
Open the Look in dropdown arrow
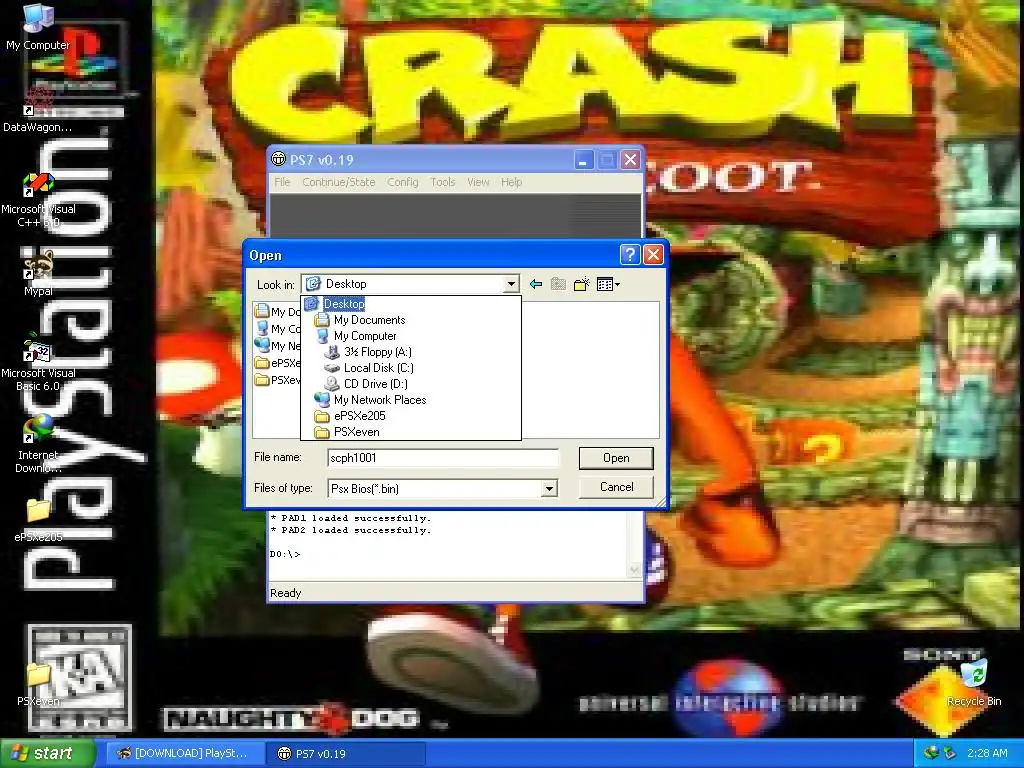coord(511,284)
